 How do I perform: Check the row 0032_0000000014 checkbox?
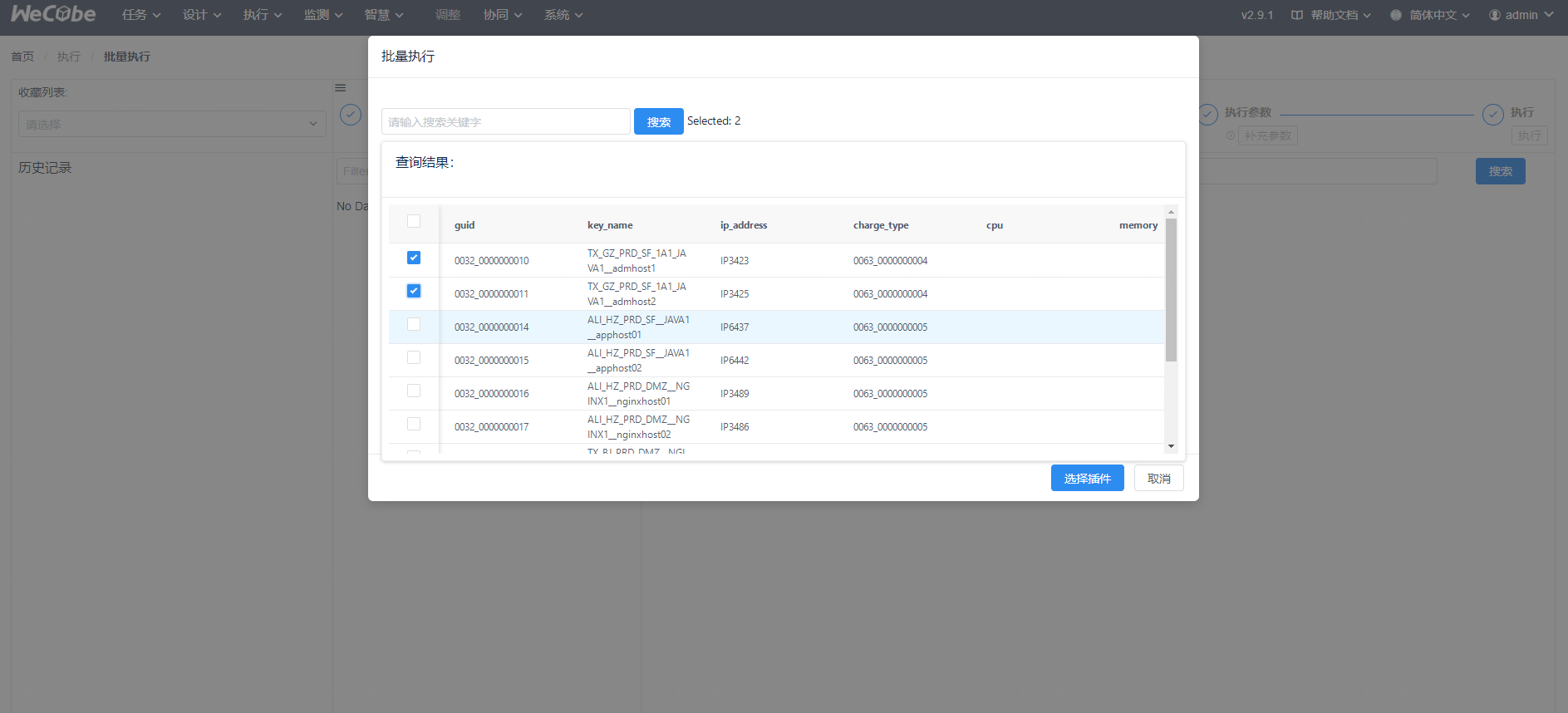coord(414,324)
